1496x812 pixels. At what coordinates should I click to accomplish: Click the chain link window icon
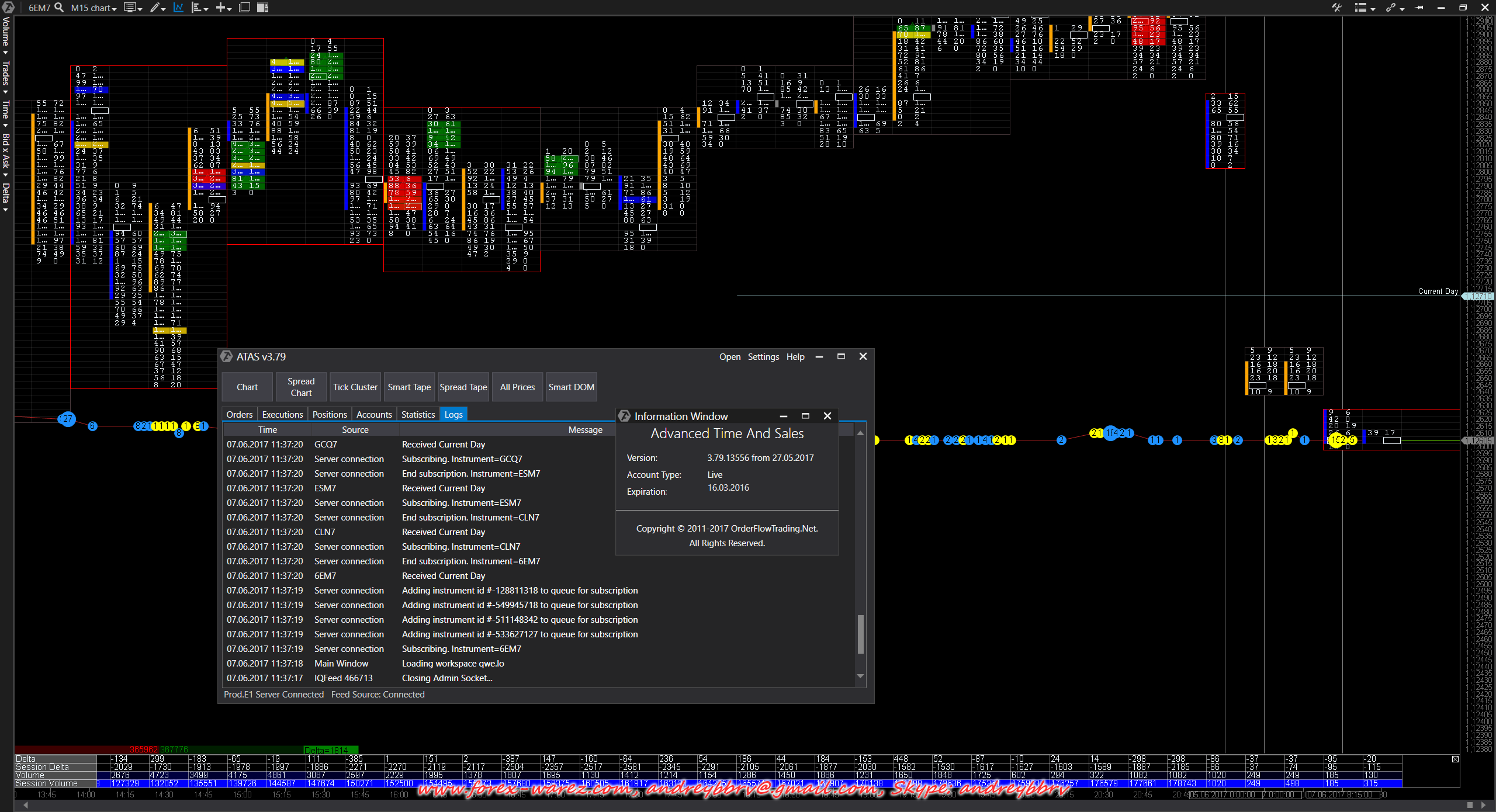click(x=1391, y=8)
